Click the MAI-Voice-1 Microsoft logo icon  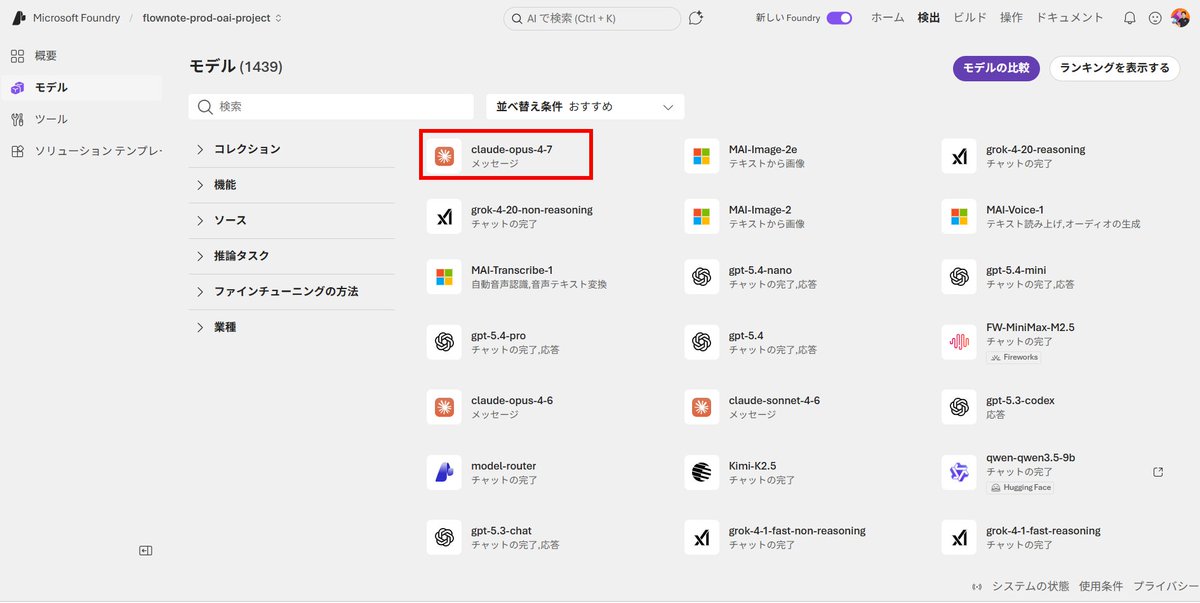point(960,216)
